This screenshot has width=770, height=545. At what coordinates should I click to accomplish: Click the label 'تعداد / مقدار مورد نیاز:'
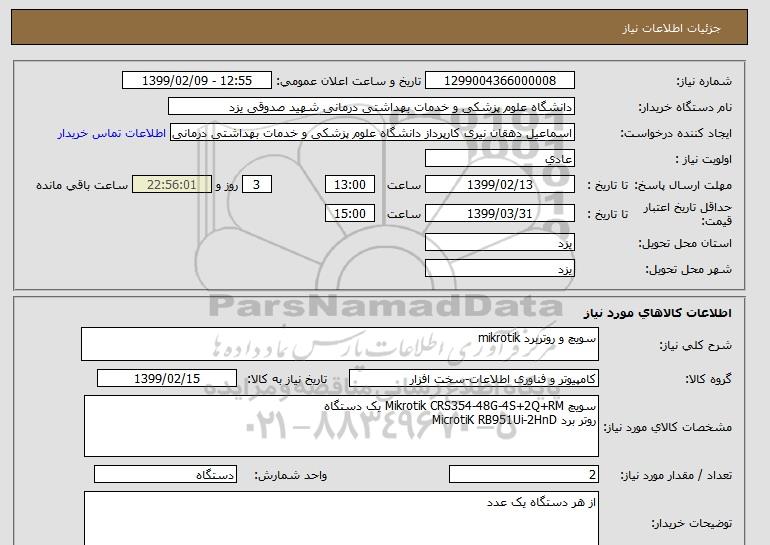click(676, 475)
